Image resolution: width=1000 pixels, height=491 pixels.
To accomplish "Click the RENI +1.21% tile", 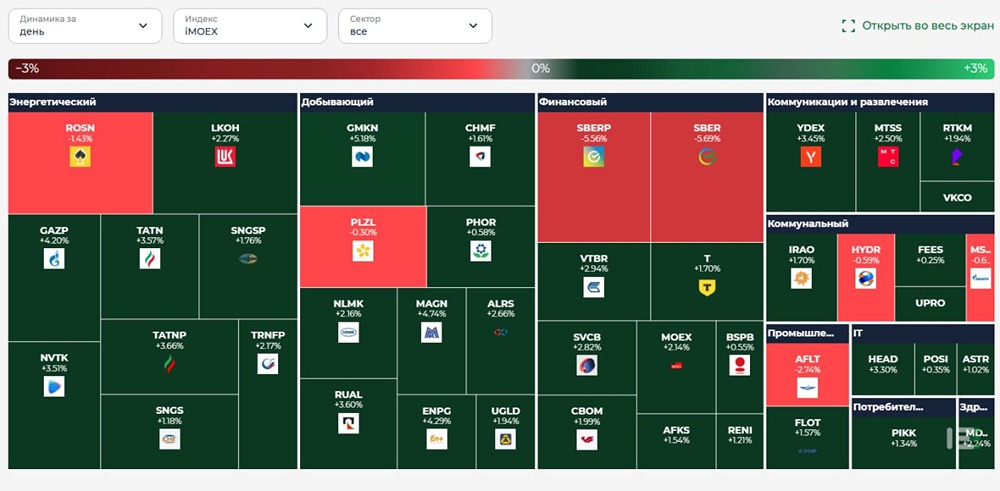I will click(x=740, y=441).
